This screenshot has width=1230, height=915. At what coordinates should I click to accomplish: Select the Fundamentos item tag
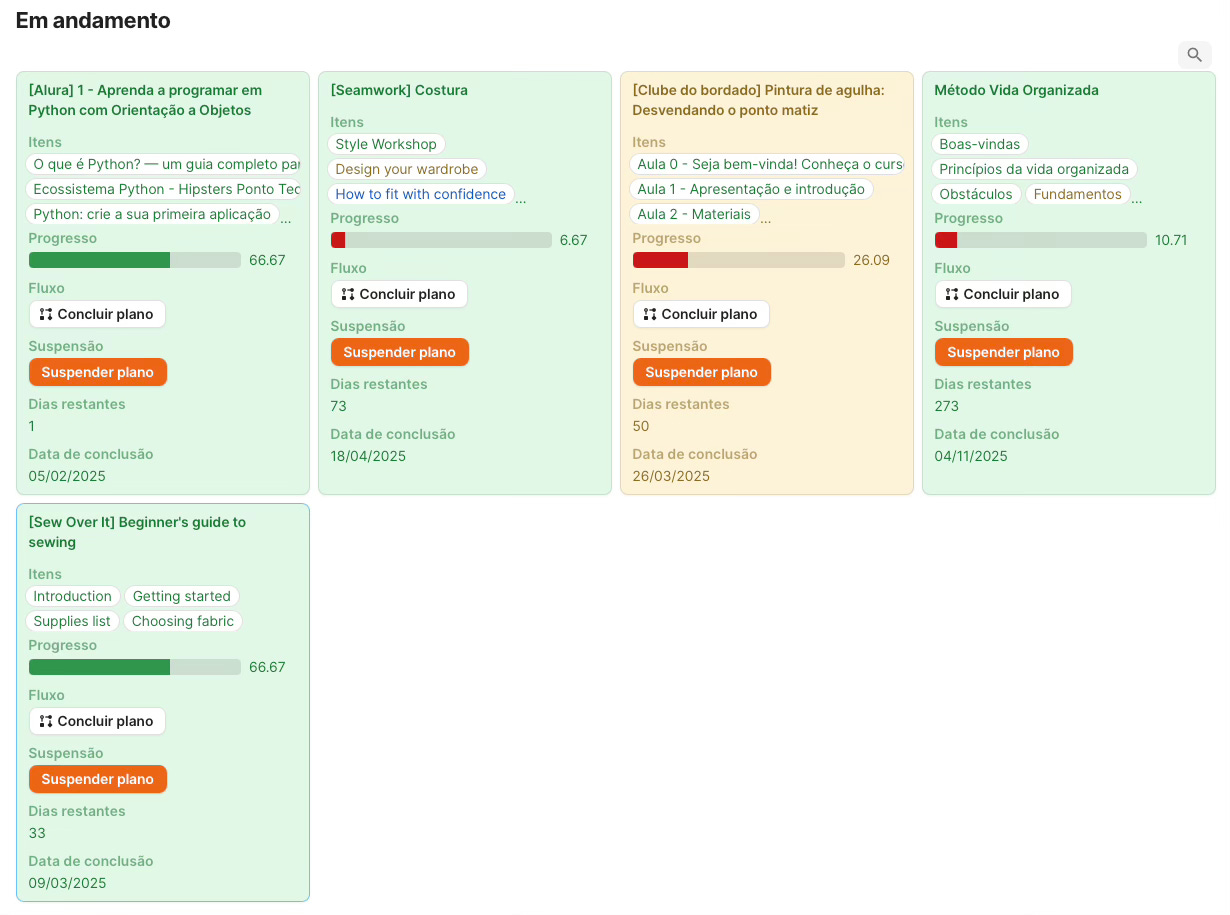1078,194
